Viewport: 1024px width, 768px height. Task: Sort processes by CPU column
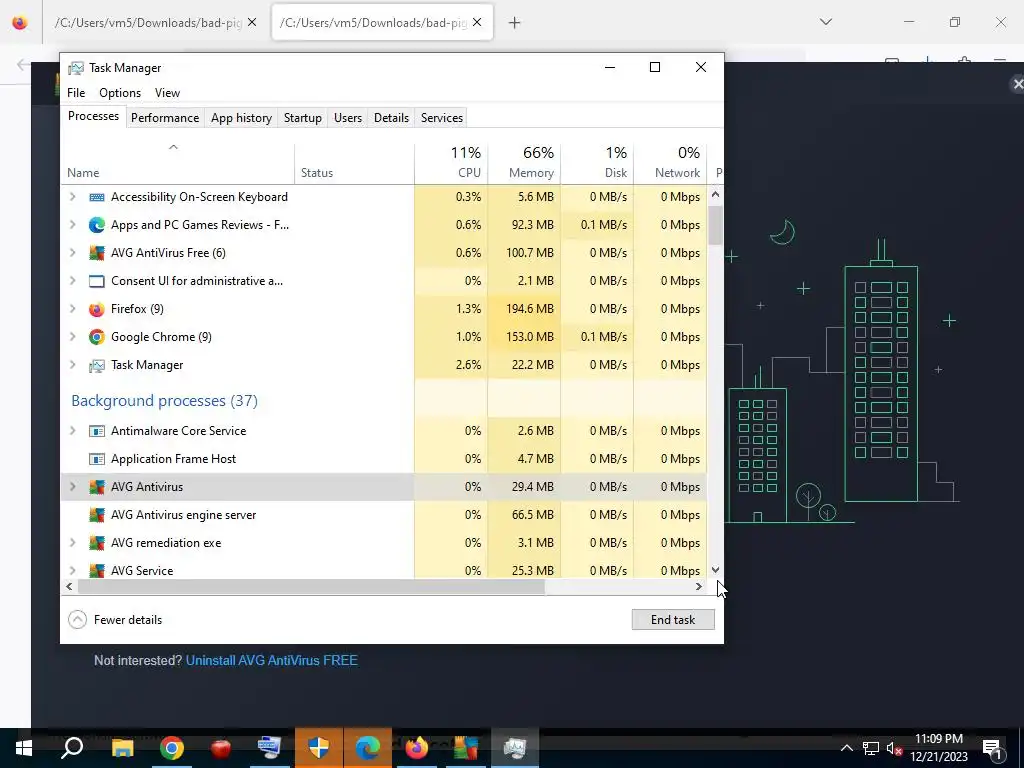[x=451, y=163]
